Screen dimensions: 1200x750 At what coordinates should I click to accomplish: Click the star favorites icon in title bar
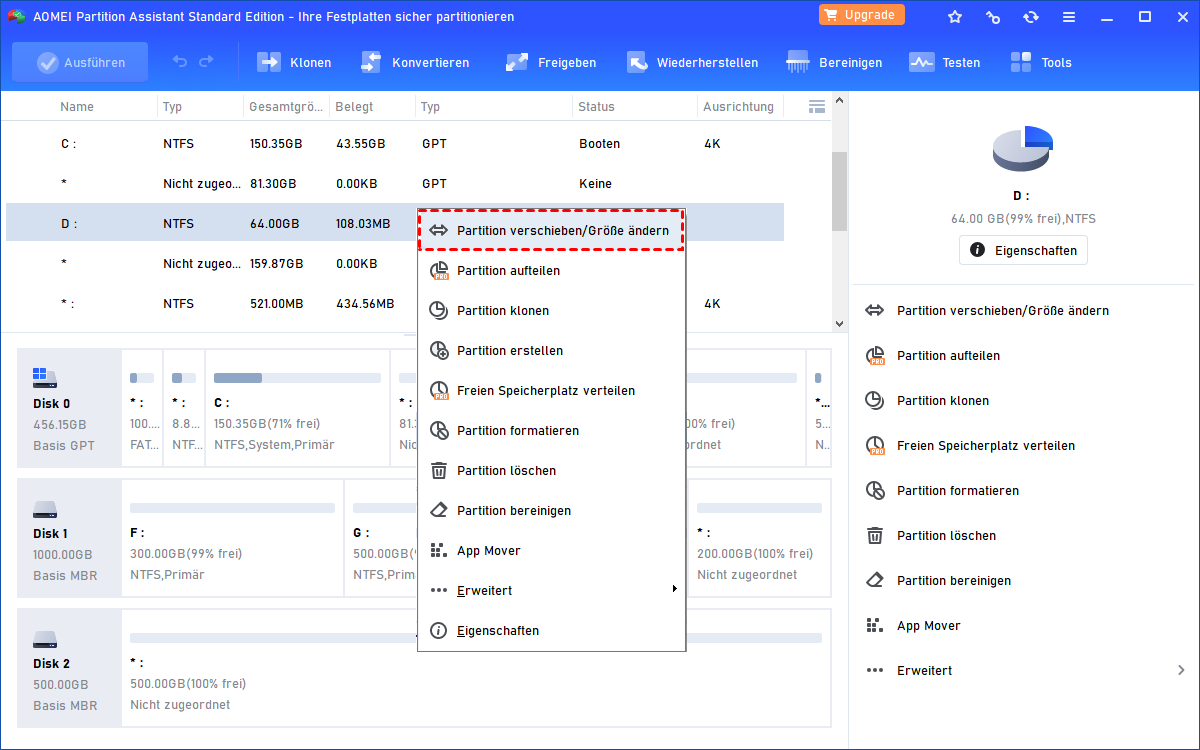point(955,17)
